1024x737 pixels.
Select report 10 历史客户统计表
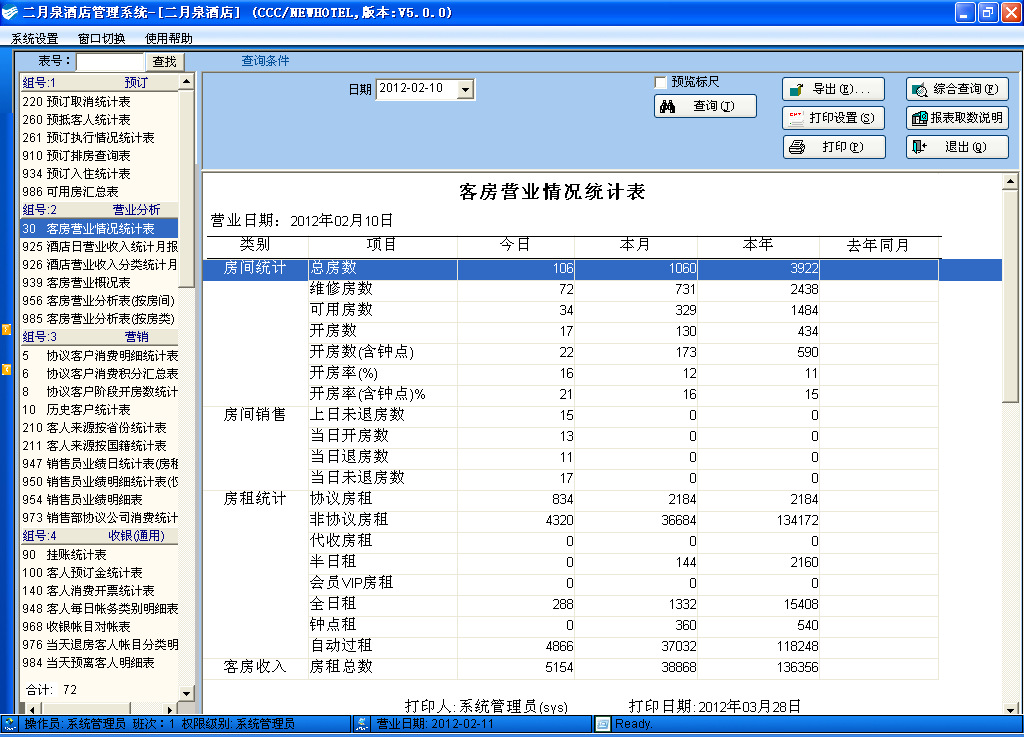[99, 410]
